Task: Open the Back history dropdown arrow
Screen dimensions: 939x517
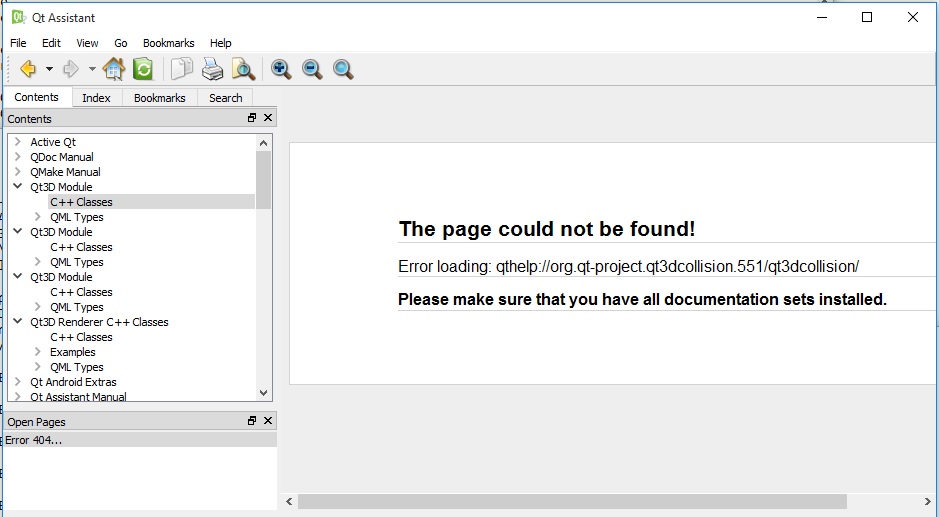Action: click(49, 69)
